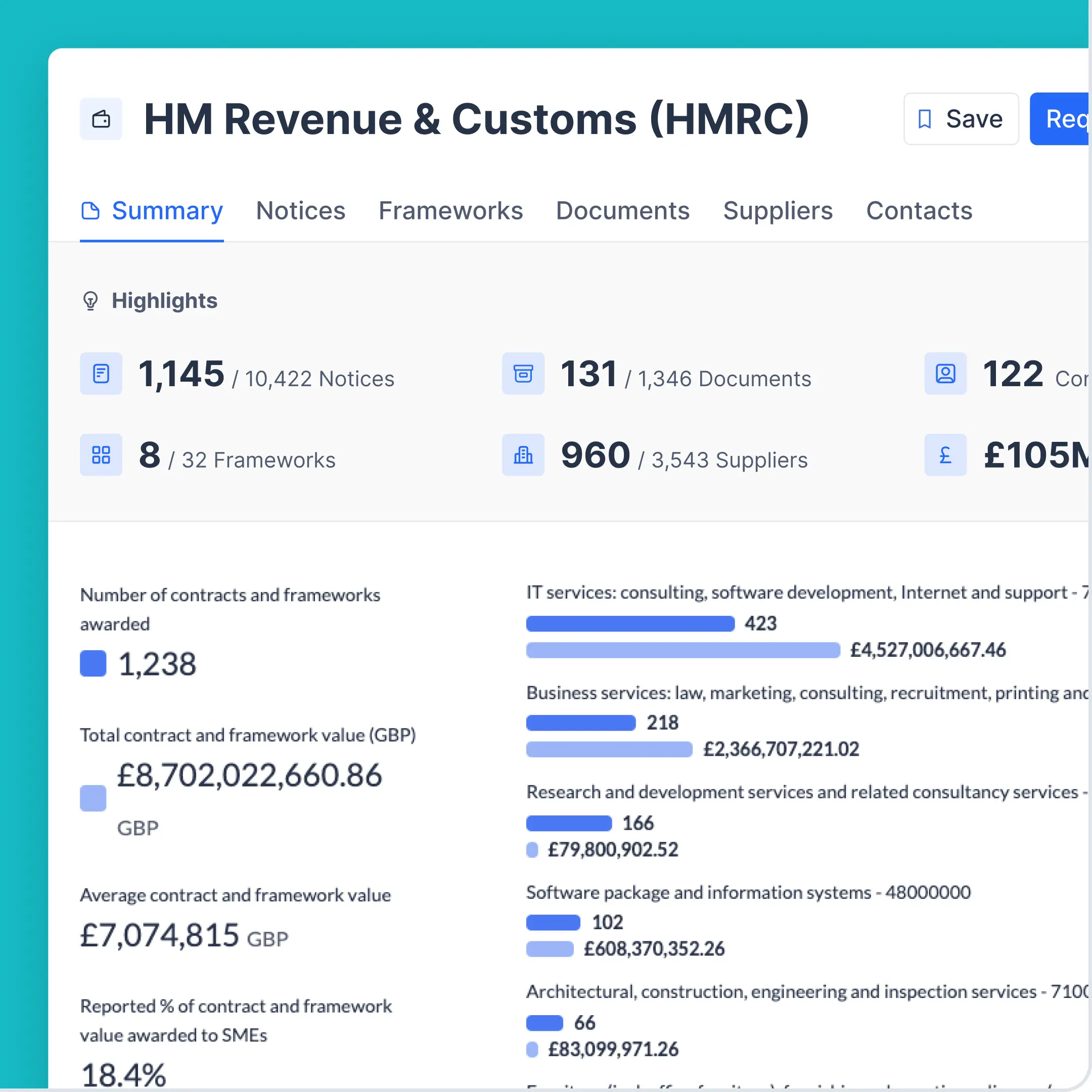Click the IT services 423 count bar

click(631, 623)
